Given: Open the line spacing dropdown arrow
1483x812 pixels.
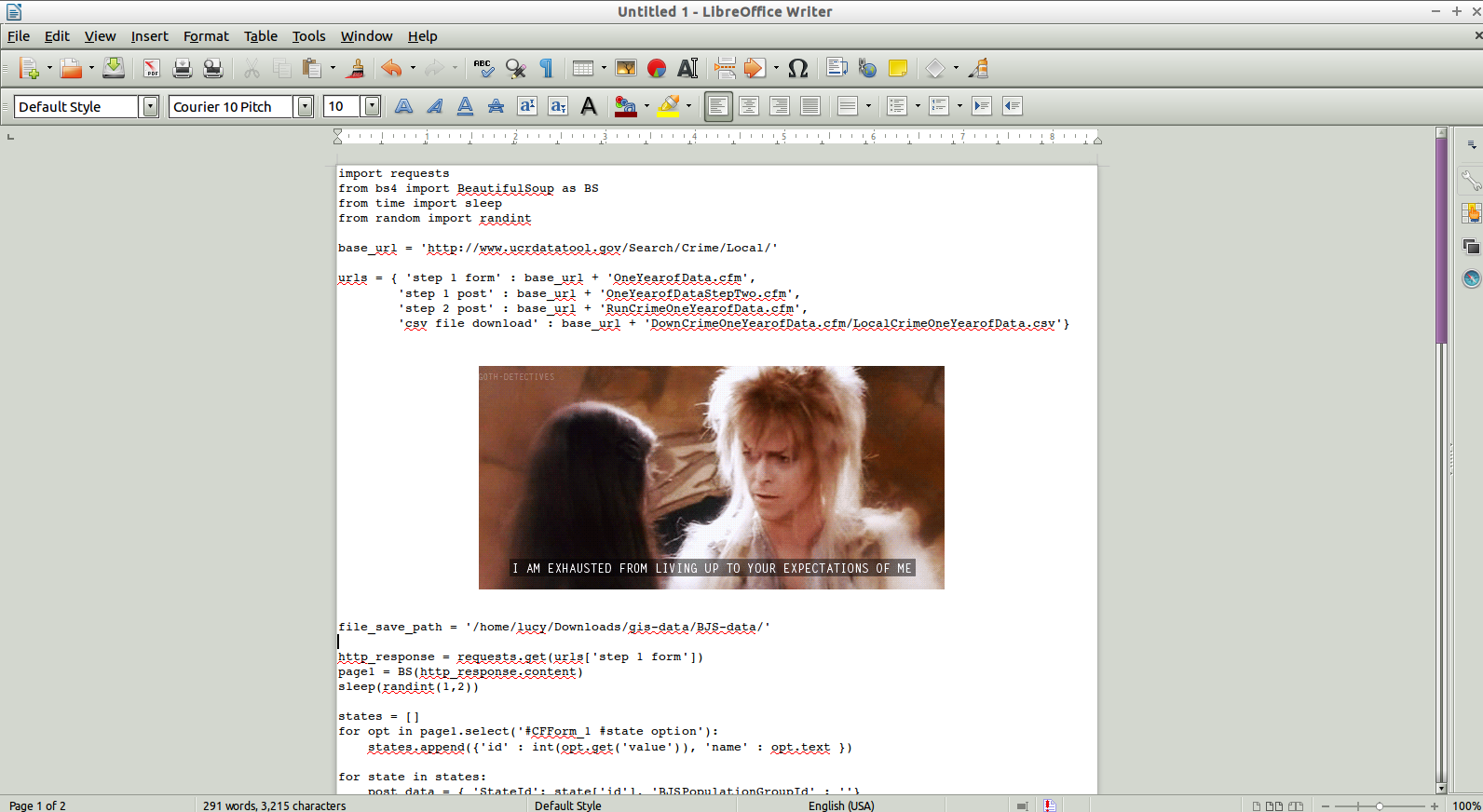Looking at the screenshot, I should pos(868,106).
